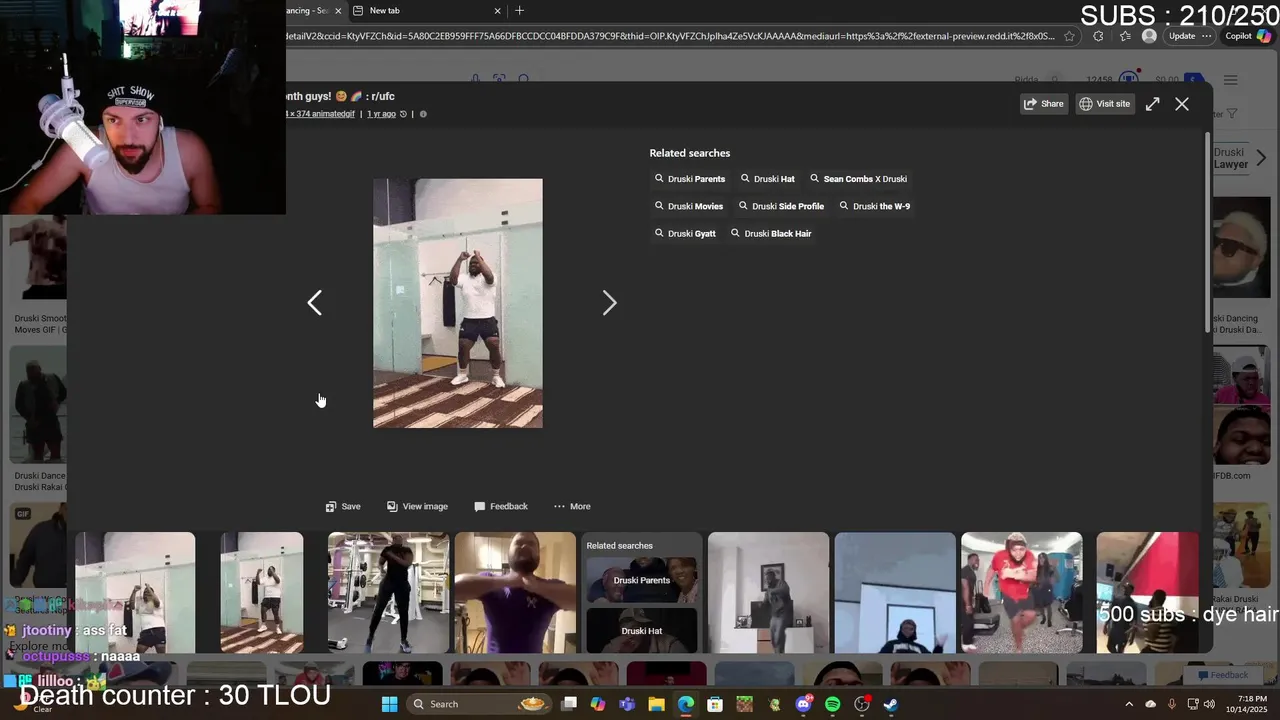
Task: Click the microphone tray icon
Action: [1171, 704]
